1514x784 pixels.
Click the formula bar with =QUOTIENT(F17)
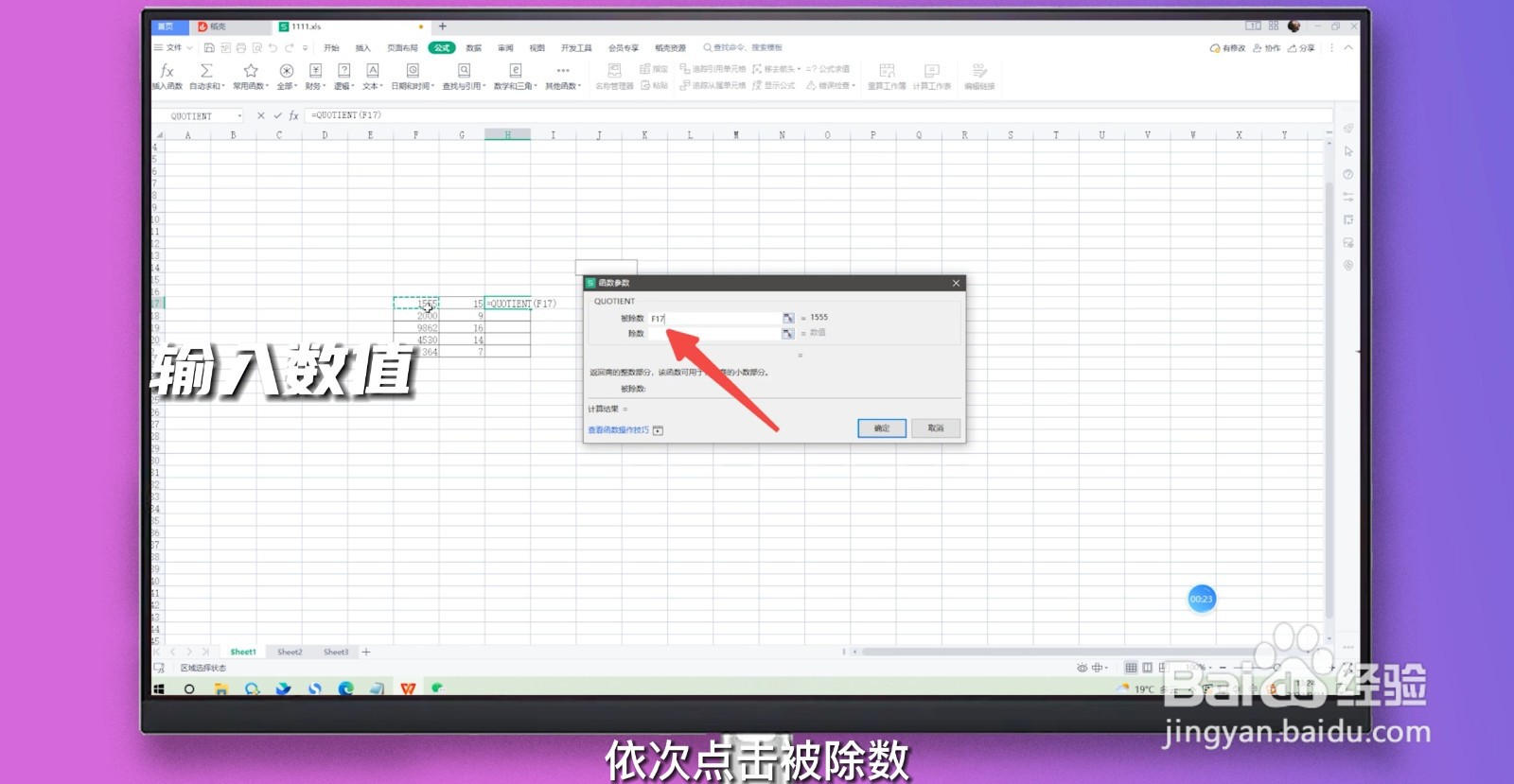pyautogui.click(x=819, y=115)
